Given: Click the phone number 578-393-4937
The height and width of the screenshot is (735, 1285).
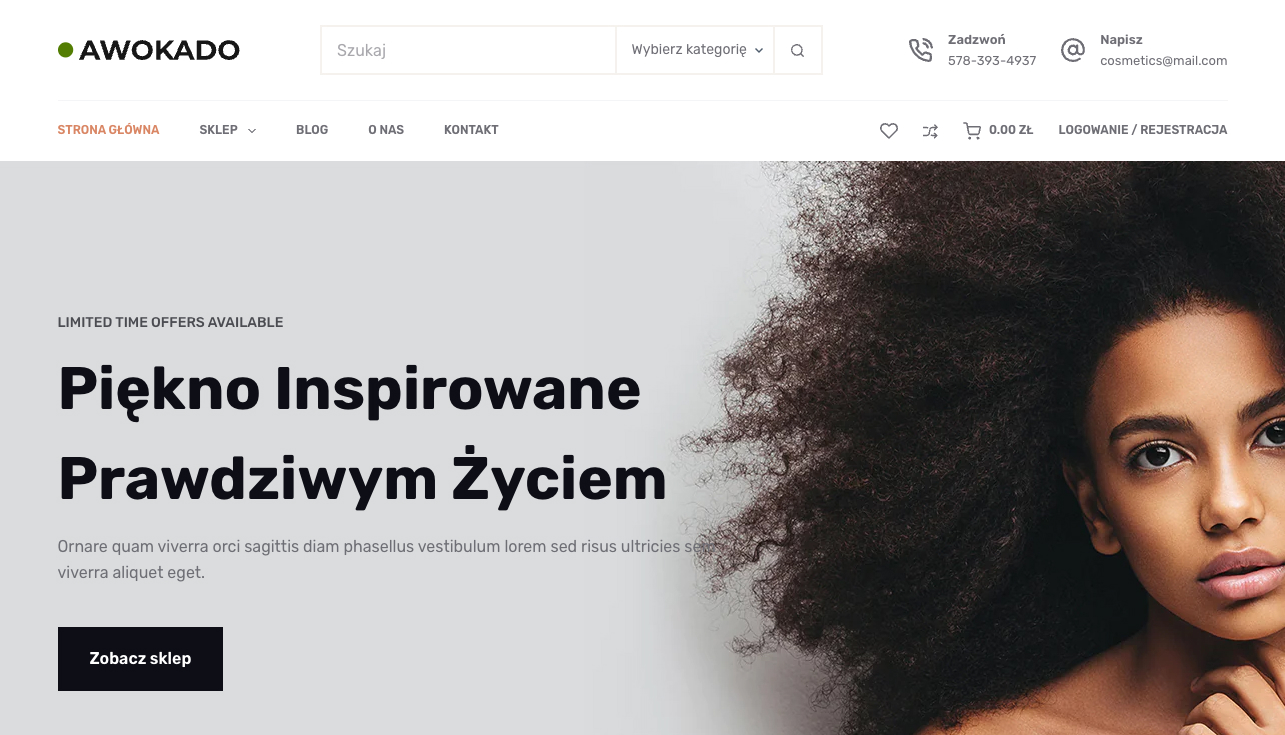Looking at the screenshot, I should point(992,61).
